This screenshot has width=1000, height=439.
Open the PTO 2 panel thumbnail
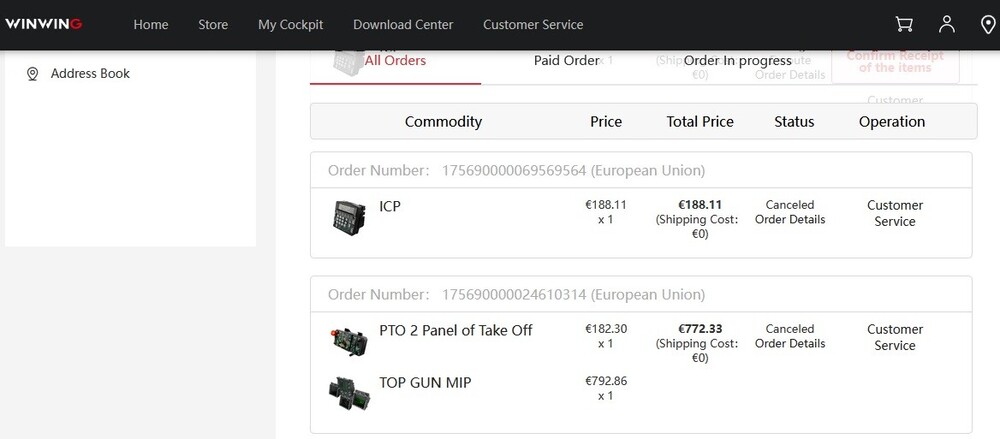tap(349, 341)
